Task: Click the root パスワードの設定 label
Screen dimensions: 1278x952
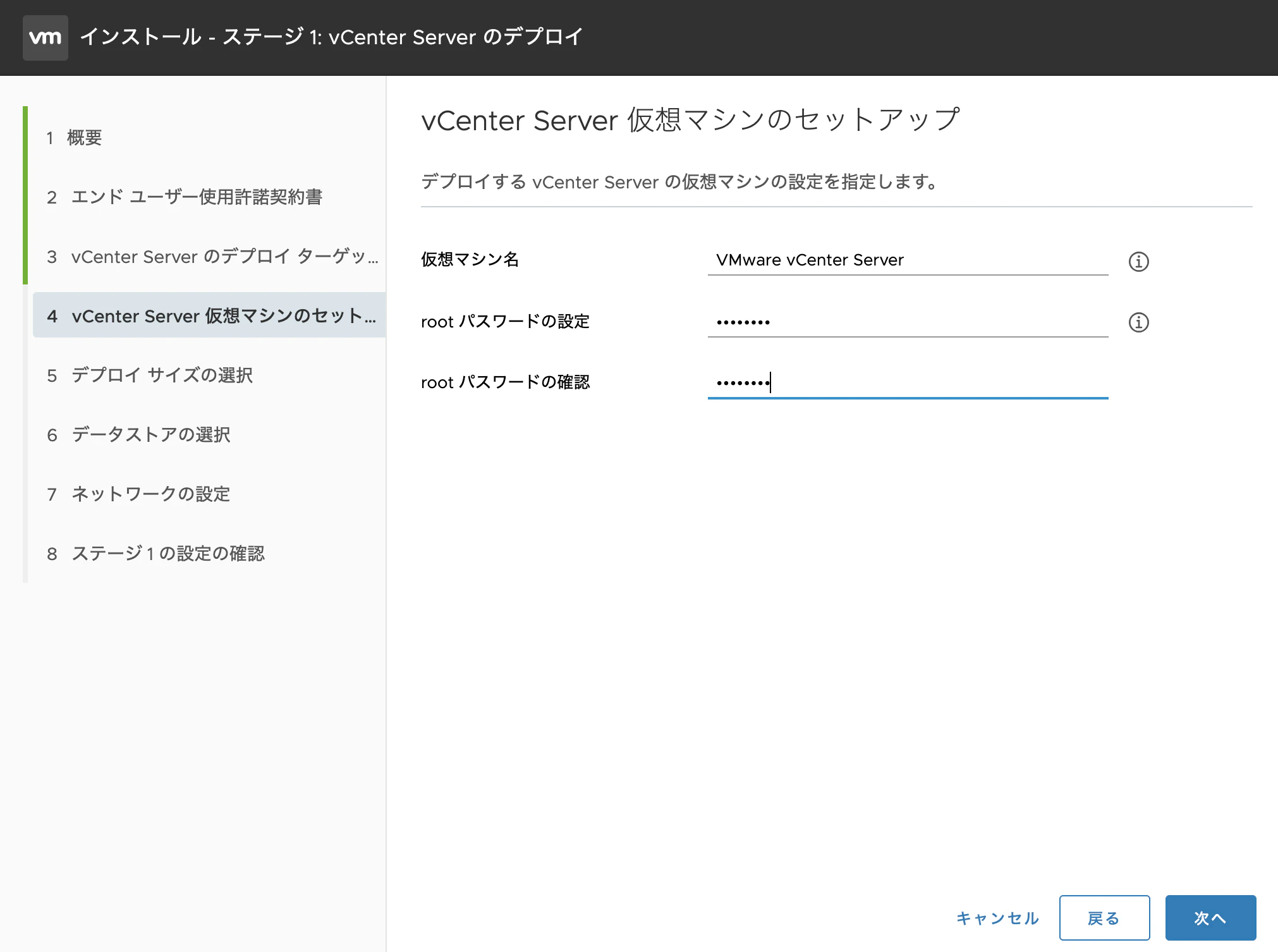Action: tap(505, 321)
